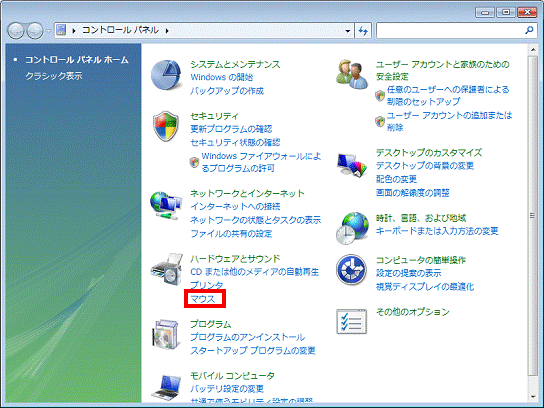The height and width of the screenshot is (408, 544).
Task: Click the Desktop Customization monitor icon
Action: [352, 165]
